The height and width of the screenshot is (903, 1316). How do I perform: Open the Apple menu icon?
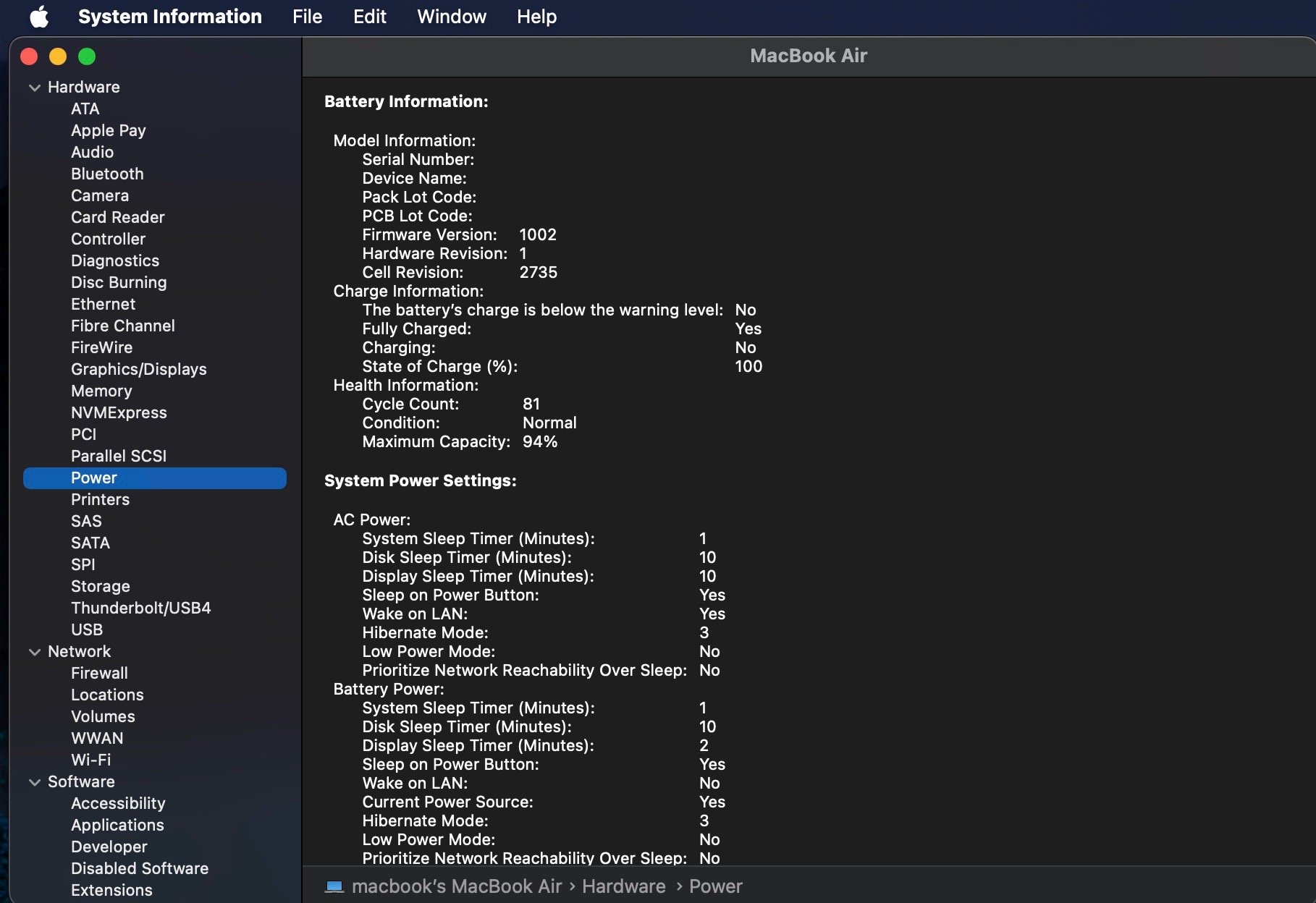39,17
